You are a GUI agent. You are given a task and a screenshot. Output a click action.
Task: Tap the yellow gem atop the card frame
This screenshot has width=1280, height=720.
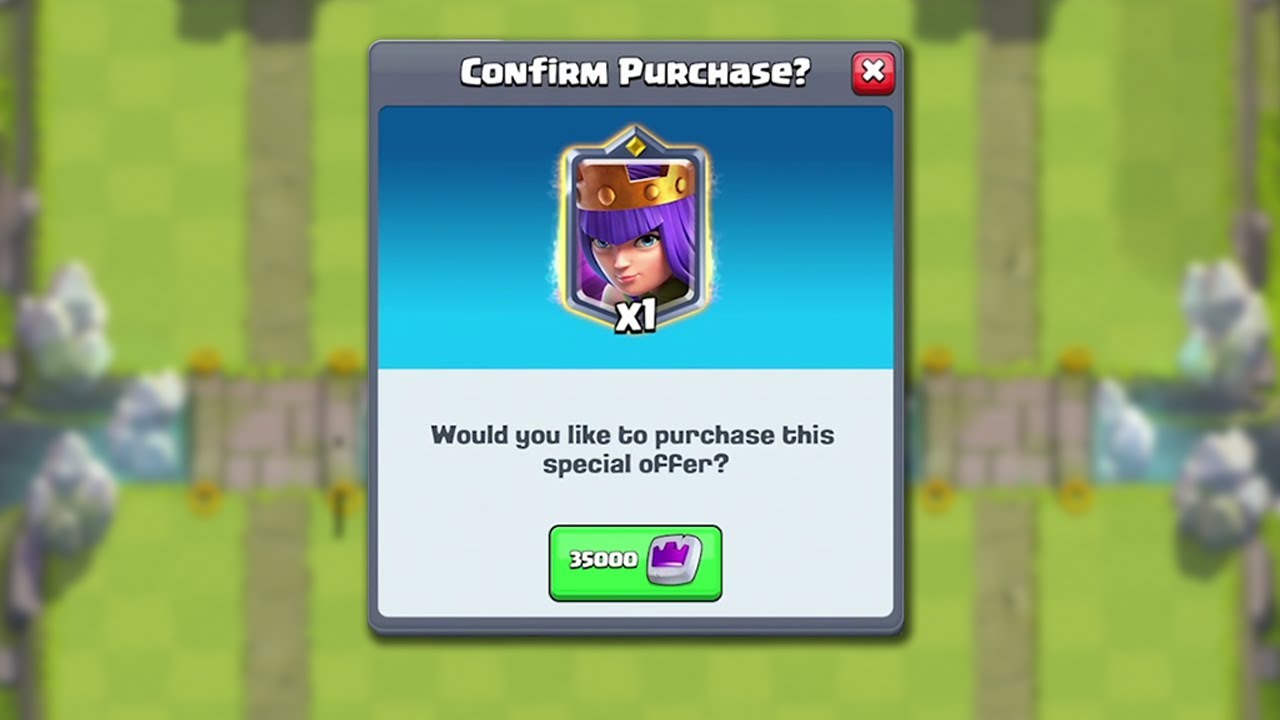tap(635, 146)
